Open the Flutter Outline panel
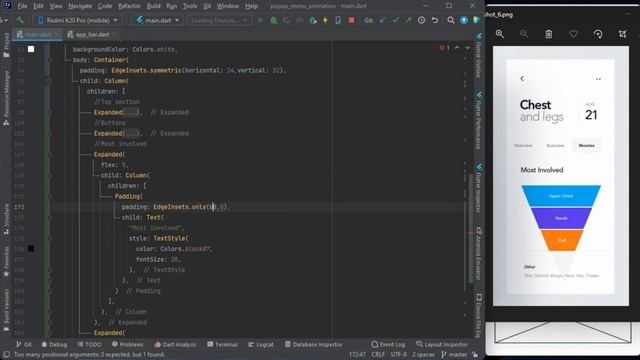640x360 pixels. tap(479, 56)
